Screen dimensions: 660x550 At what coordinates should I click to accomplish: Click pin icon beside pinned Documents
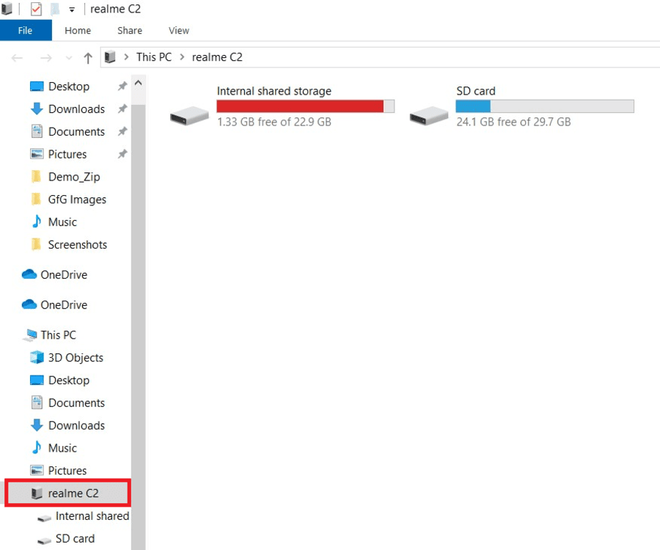click(122, 131)
